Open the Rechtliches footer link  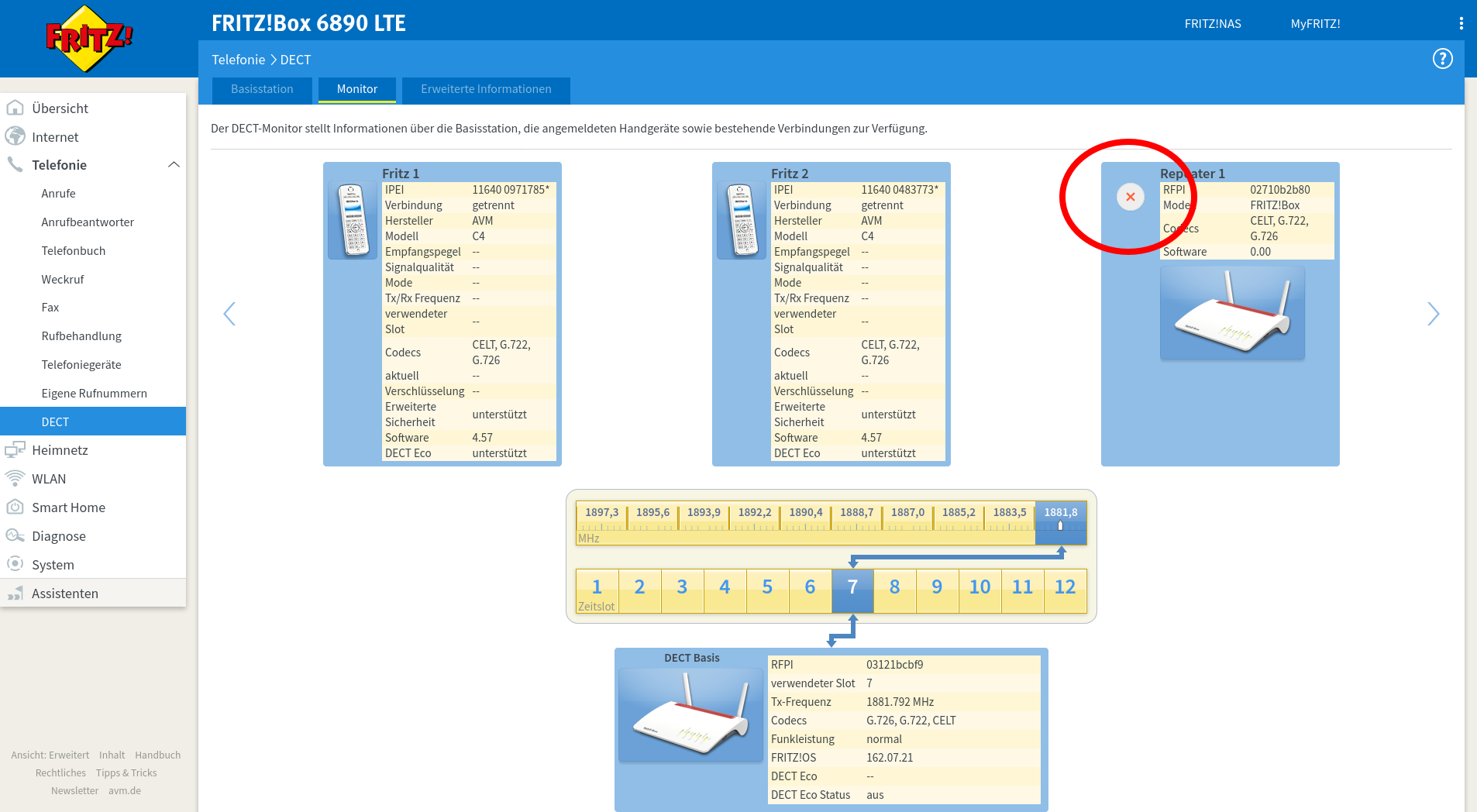tap(60, 772)
